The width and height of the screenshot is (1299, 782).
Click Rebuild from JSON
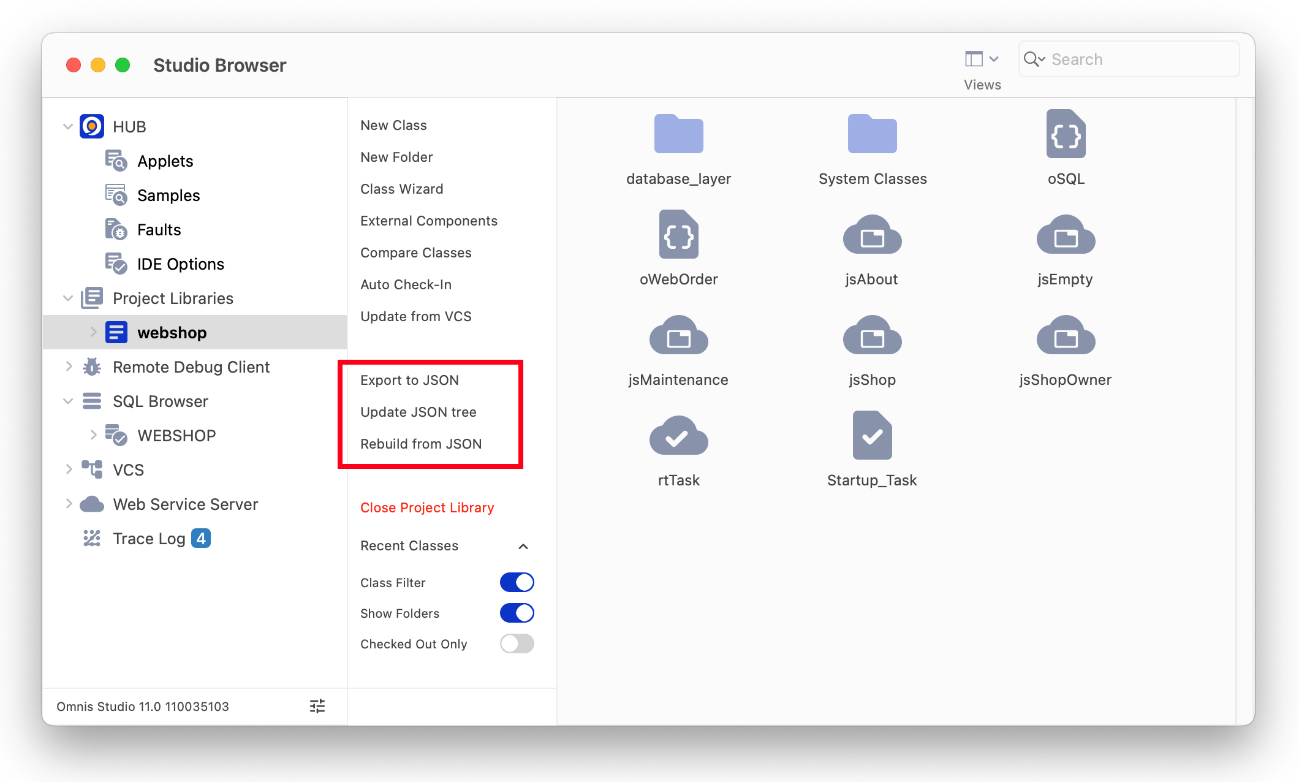point(420,444)
